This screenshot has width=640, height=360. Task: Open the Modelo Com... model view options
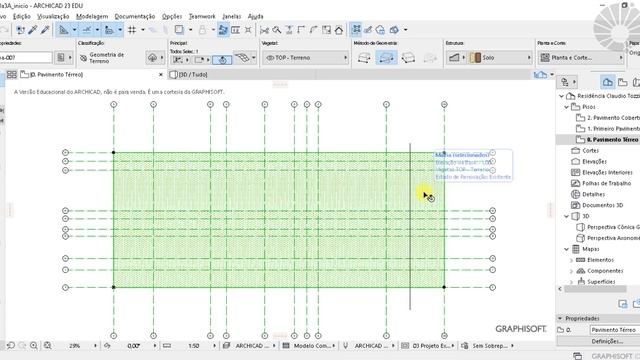coord(309,346)
